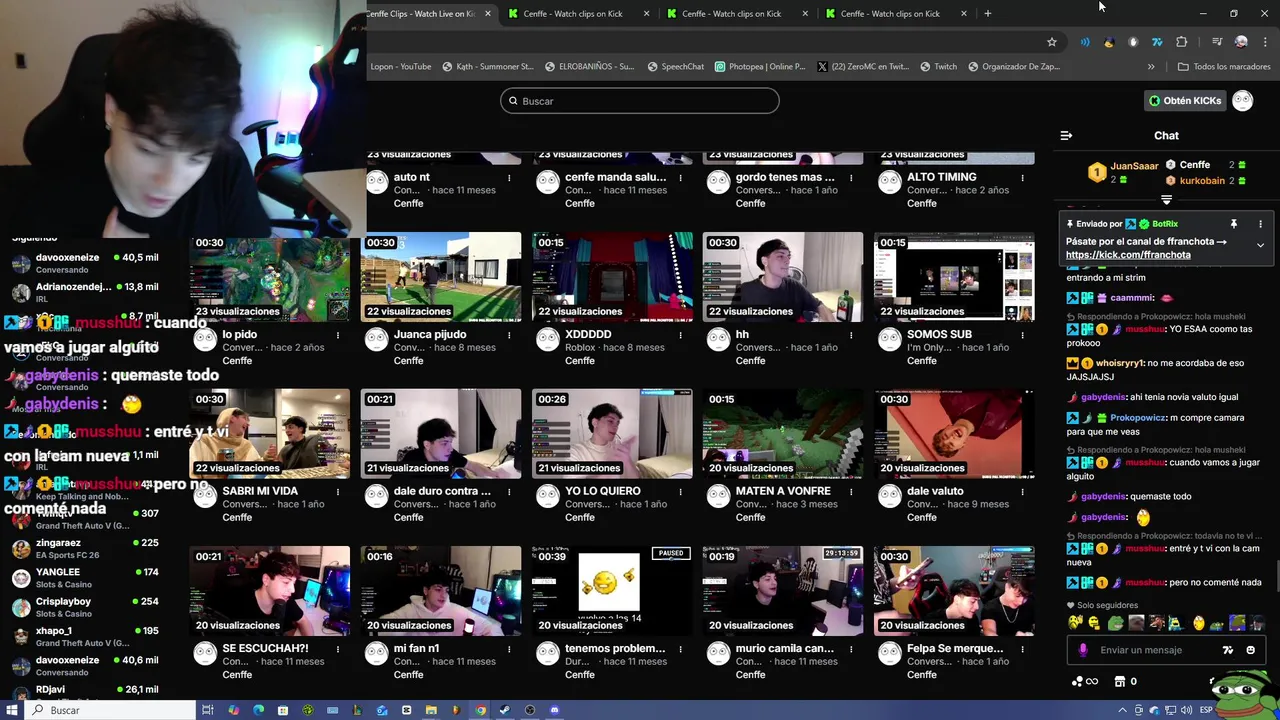Play the 'MATEN A VONFRE' Minecraft clip thumbnail
1280x720 pixels.
tap(783, 434)
